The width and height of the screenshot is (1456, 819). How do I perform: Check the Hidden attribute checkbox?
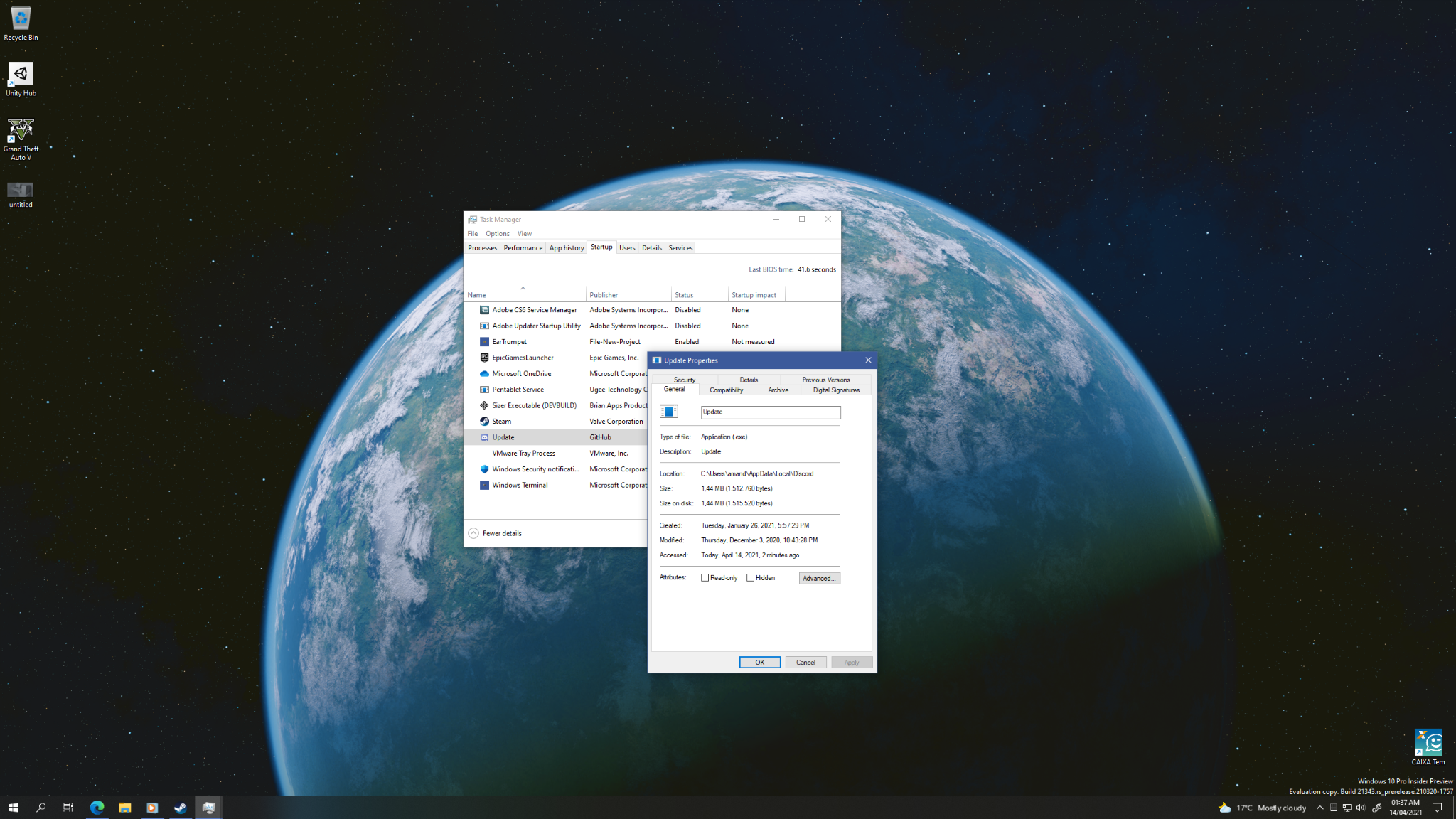[x=750, y=578]
